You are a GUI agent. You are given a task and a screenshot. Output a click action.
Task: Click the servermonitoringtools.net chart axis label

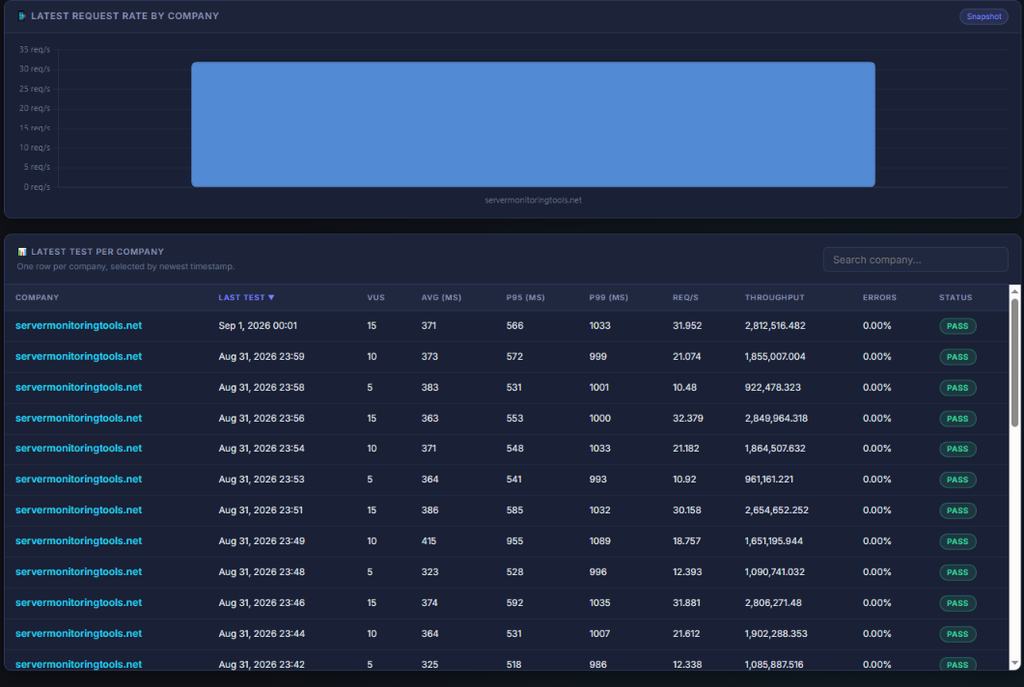pos(533,200)
